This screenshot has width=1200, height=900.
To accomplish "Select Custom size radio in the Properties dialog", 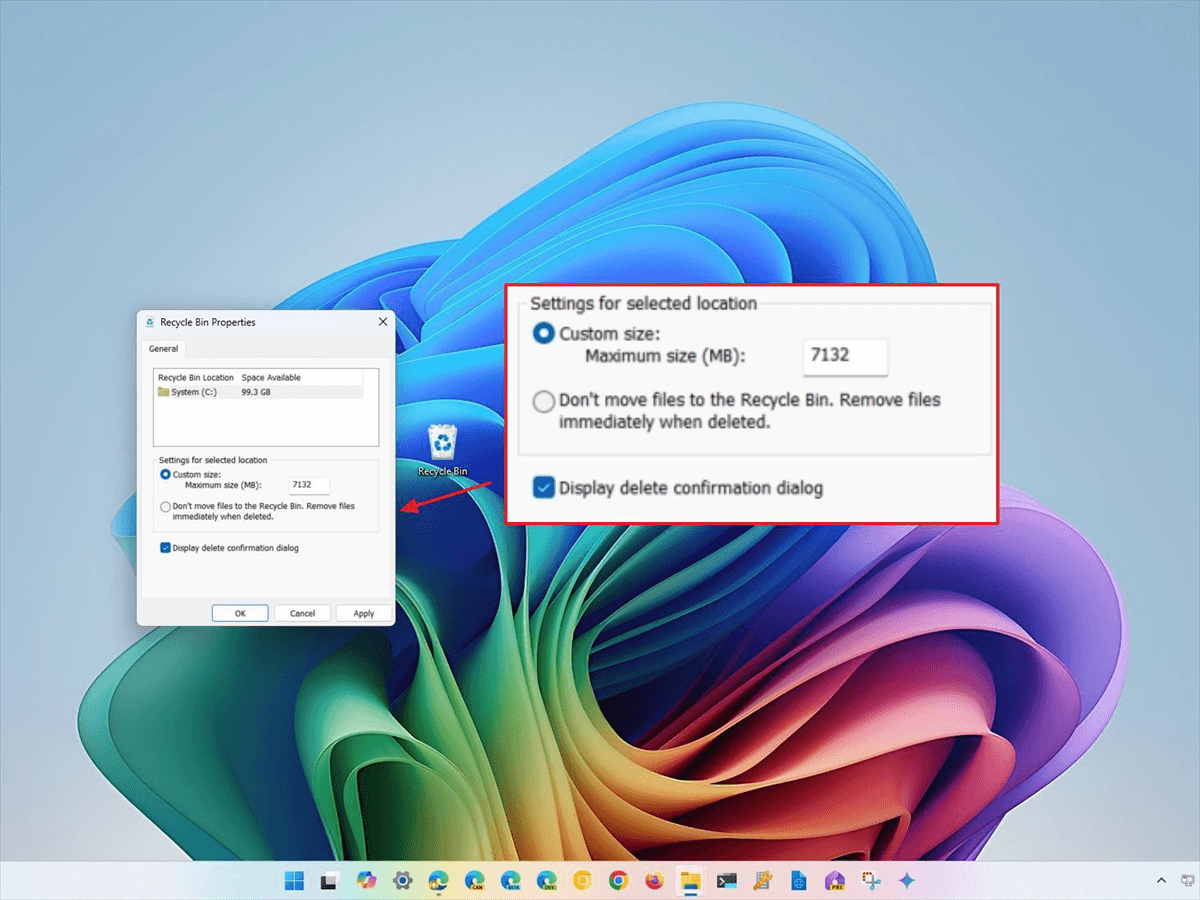I will (165, 474).
